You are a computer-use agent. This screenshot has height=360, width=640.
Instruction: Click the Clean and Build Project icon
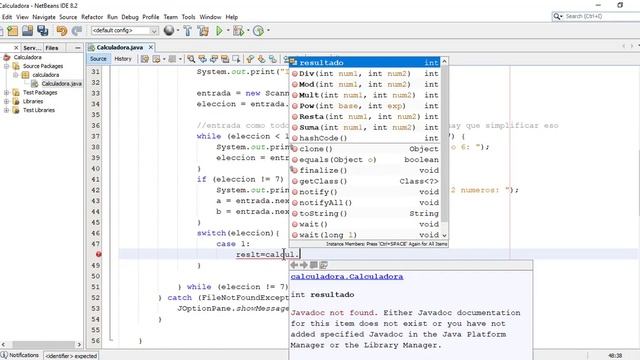(x=203, y=31)
